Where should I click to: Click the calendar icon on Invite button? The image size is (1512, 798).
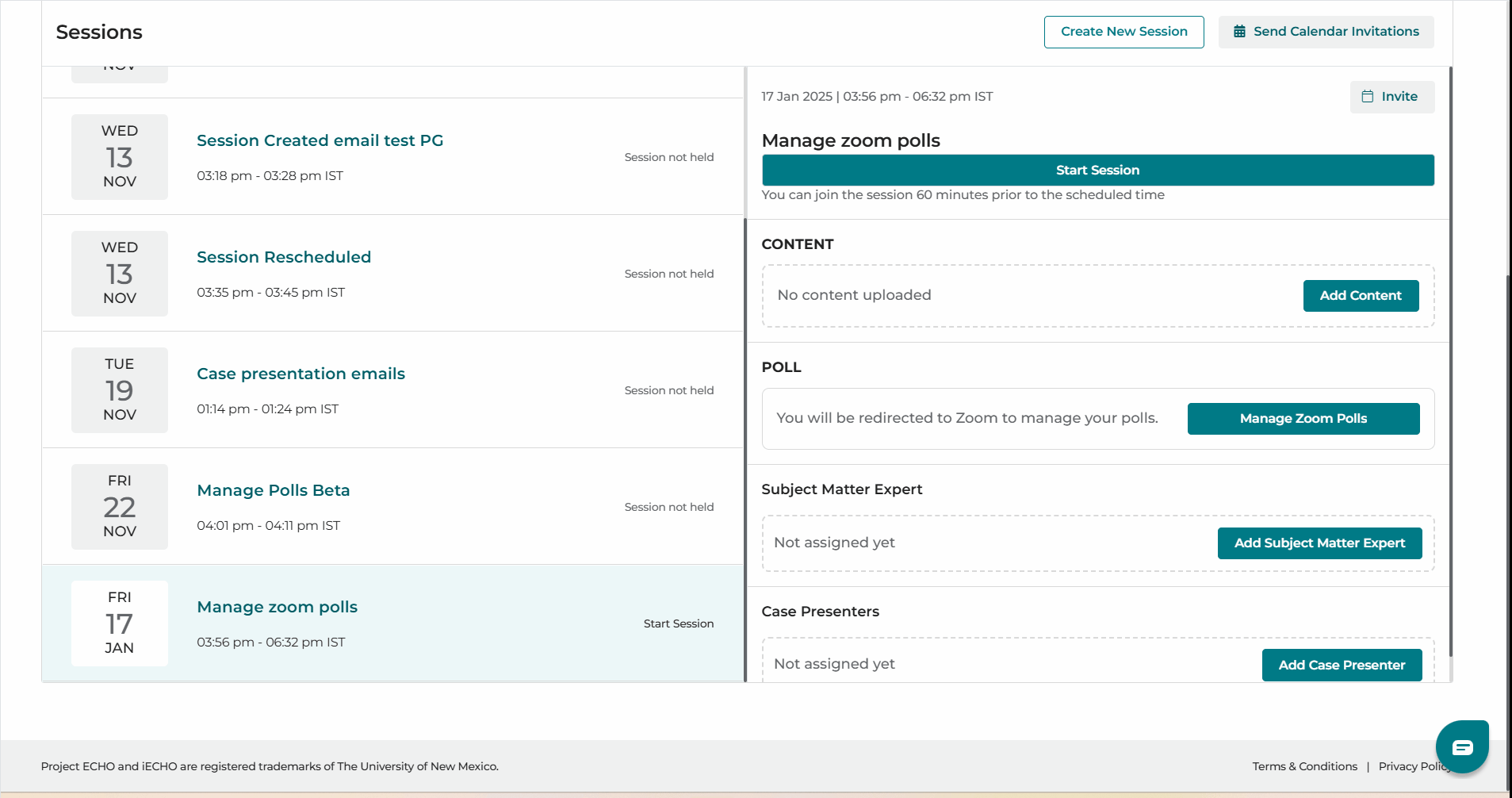tap(1368, 97)
